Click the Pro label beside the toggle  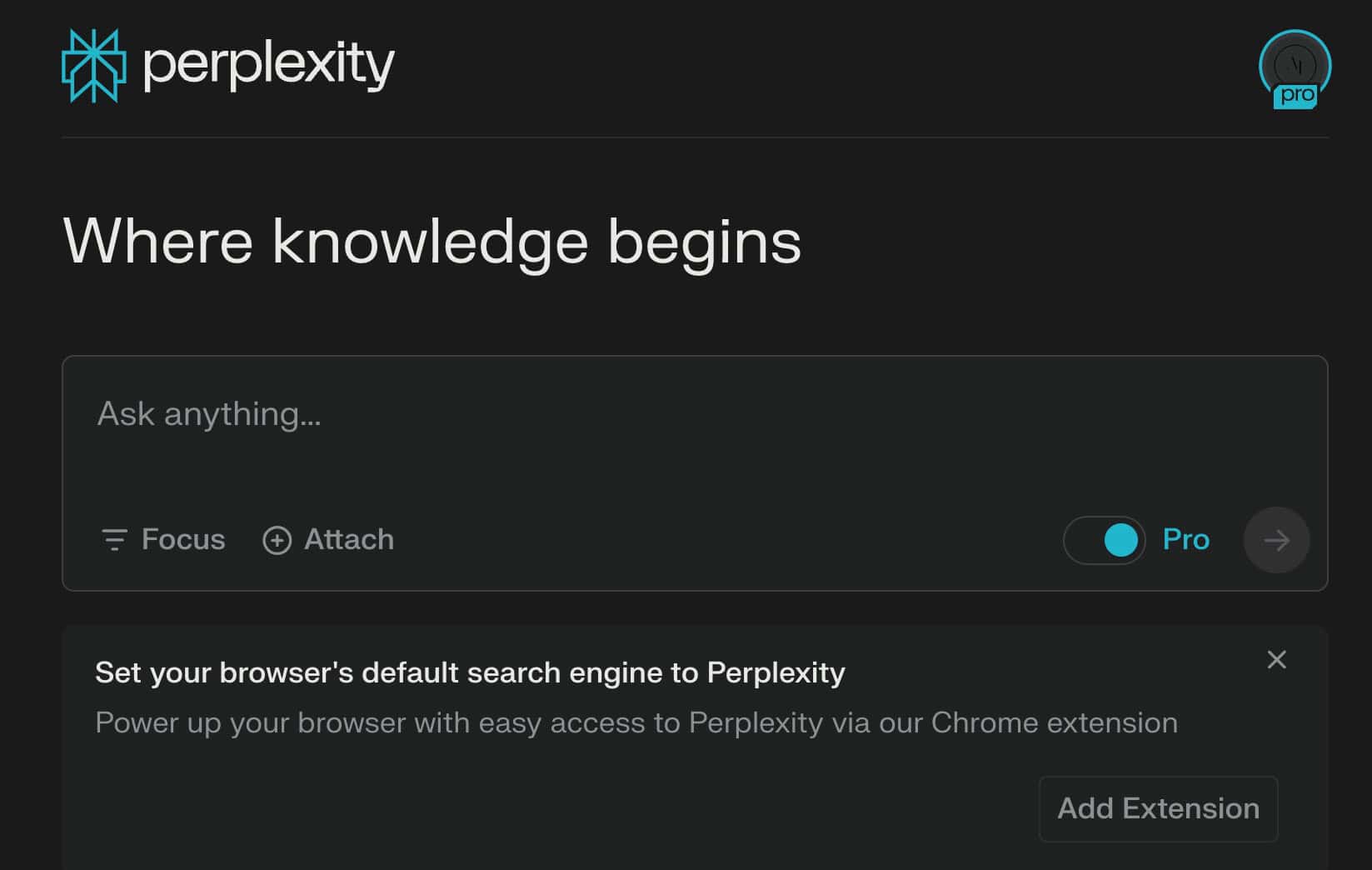click(1185, 540)
